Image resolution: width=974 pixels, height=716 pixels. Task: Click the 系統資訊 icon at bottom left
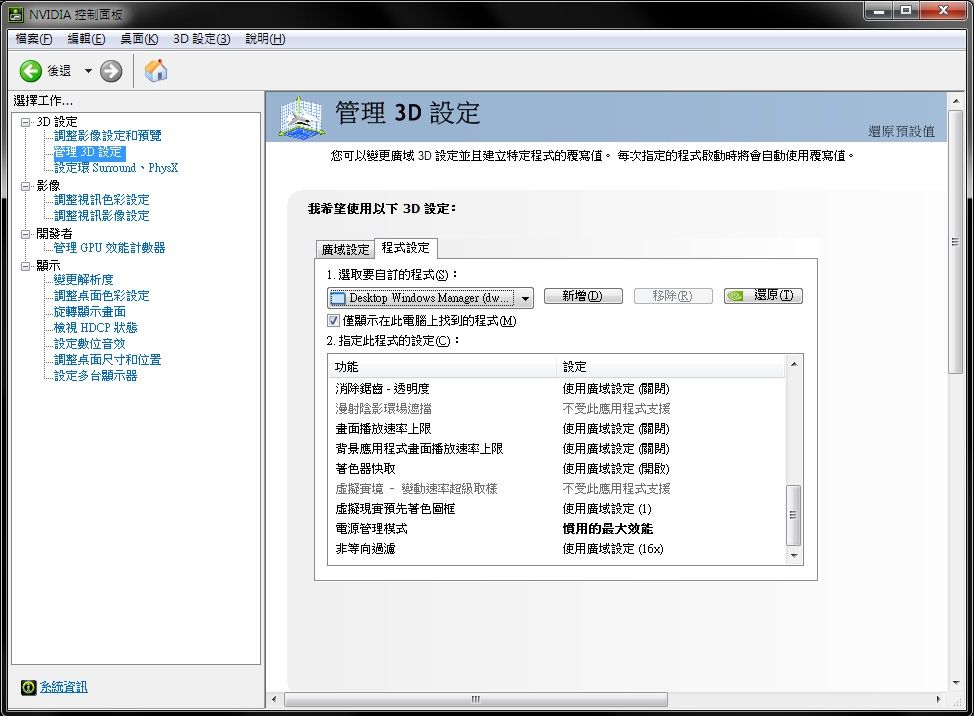29,687
